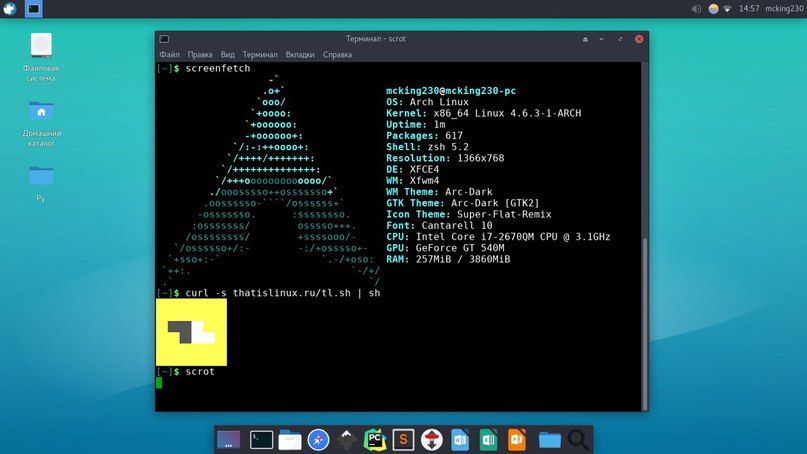Click the yellow image preview in terminal

191,333
